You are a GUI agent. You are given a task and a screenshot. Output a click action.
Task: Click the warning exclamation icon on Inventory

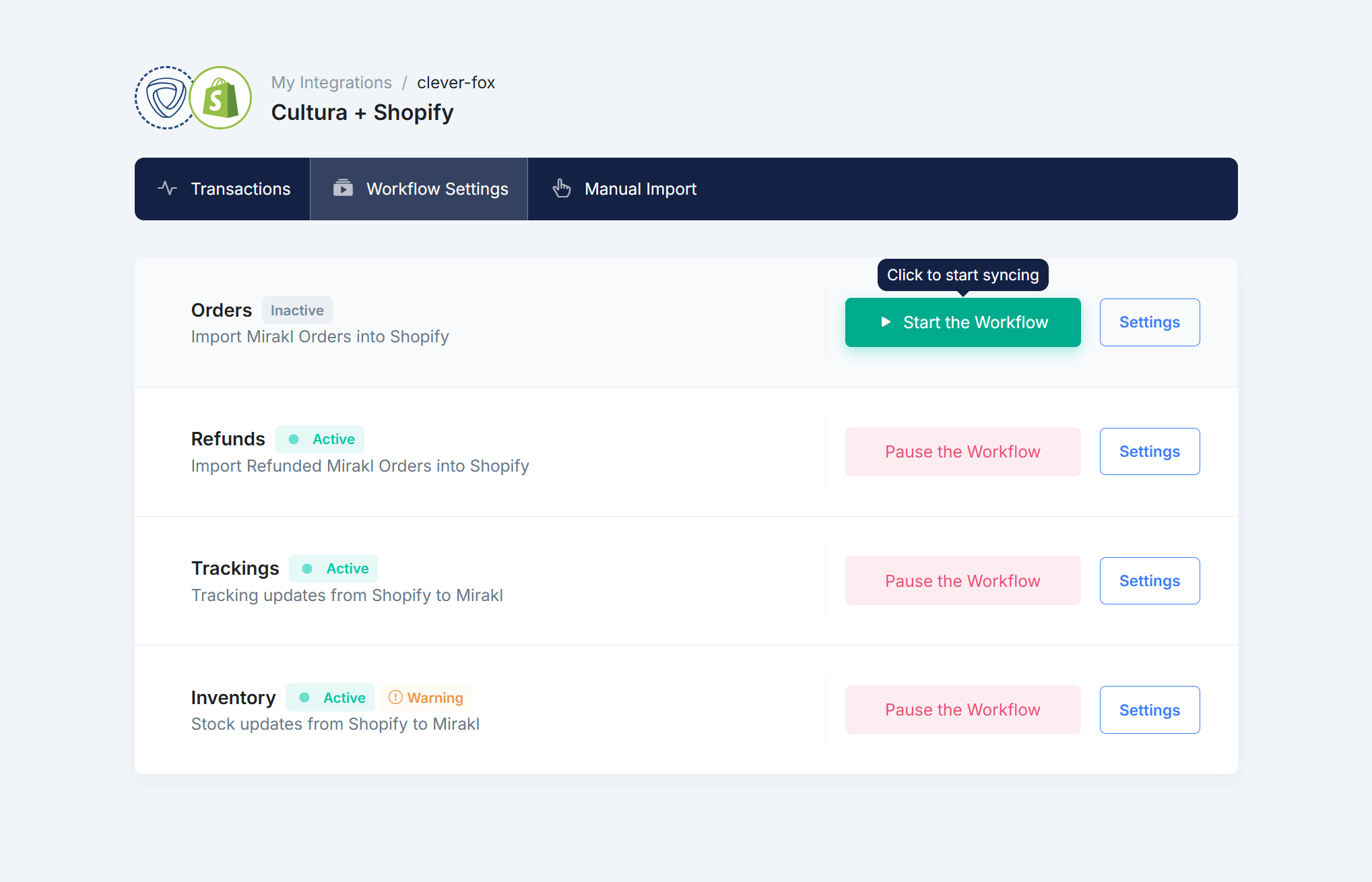[x=395, y=697]
